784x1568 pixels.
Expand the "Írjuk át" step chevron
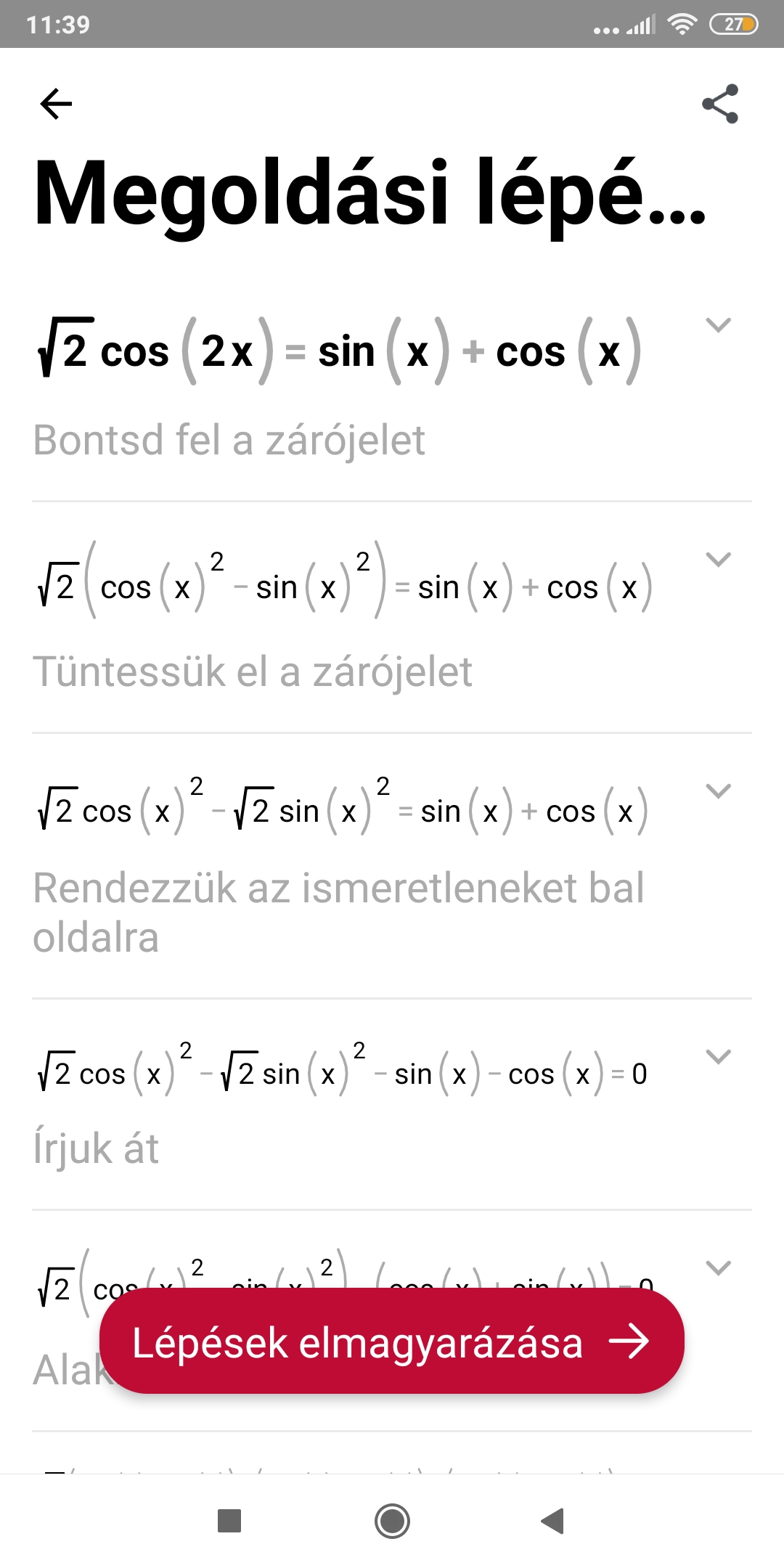(718, 1056)
